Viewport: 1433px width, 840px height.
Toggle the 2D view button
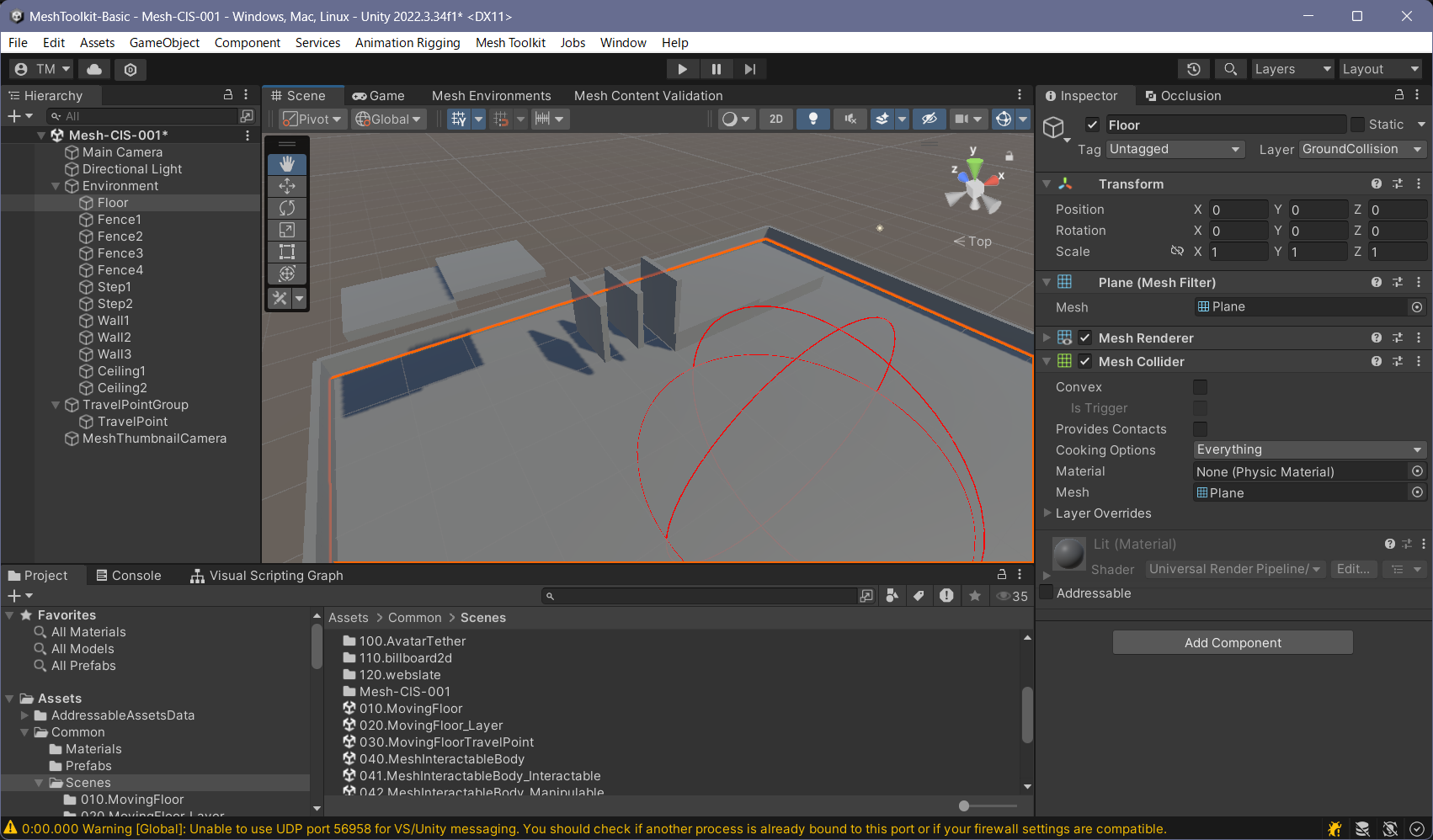(x=775, y=119)
